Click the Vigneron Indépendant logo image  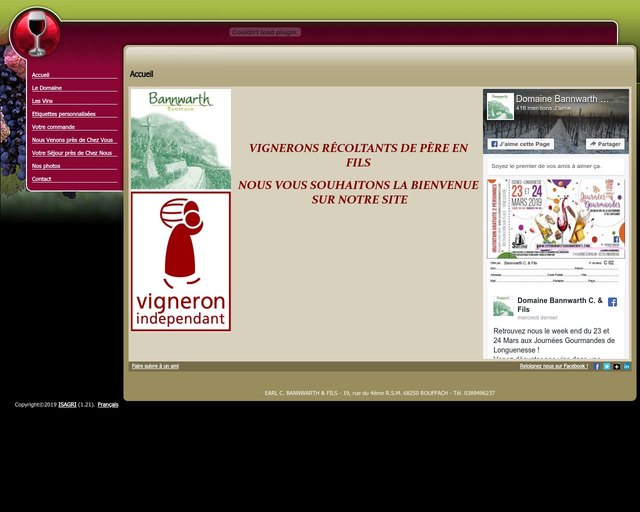coord(181,262)
